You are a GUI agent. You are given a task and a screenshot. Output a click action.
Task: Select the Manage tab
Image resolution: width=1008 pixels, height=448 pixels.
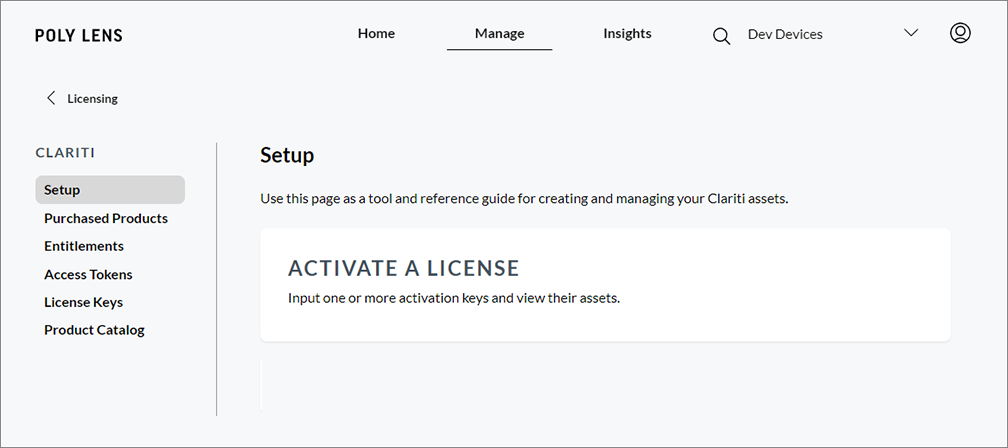point(500,33)
